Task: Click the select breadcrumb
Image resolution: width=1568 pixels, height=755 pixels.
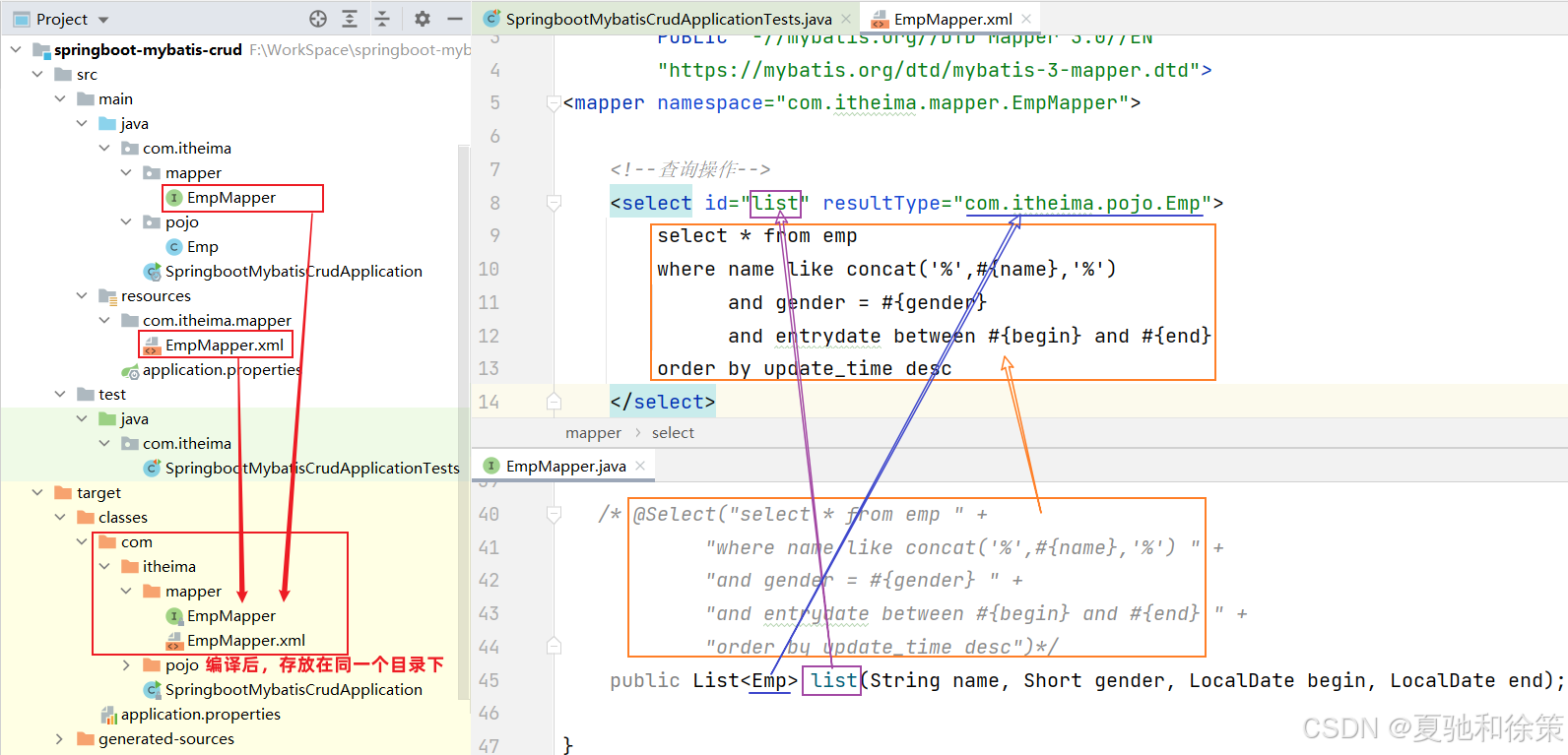Action: coord(673,432)
